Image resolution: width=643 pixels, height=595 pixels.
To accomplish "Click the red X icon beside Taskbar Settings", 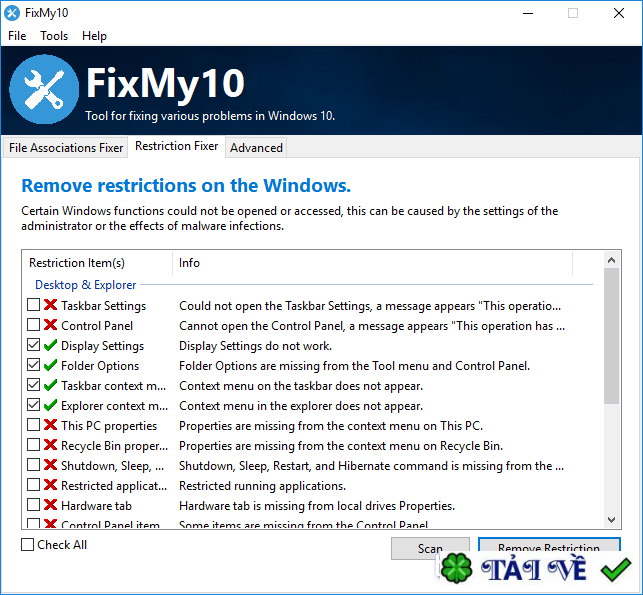I will click(x=50, y=305).
